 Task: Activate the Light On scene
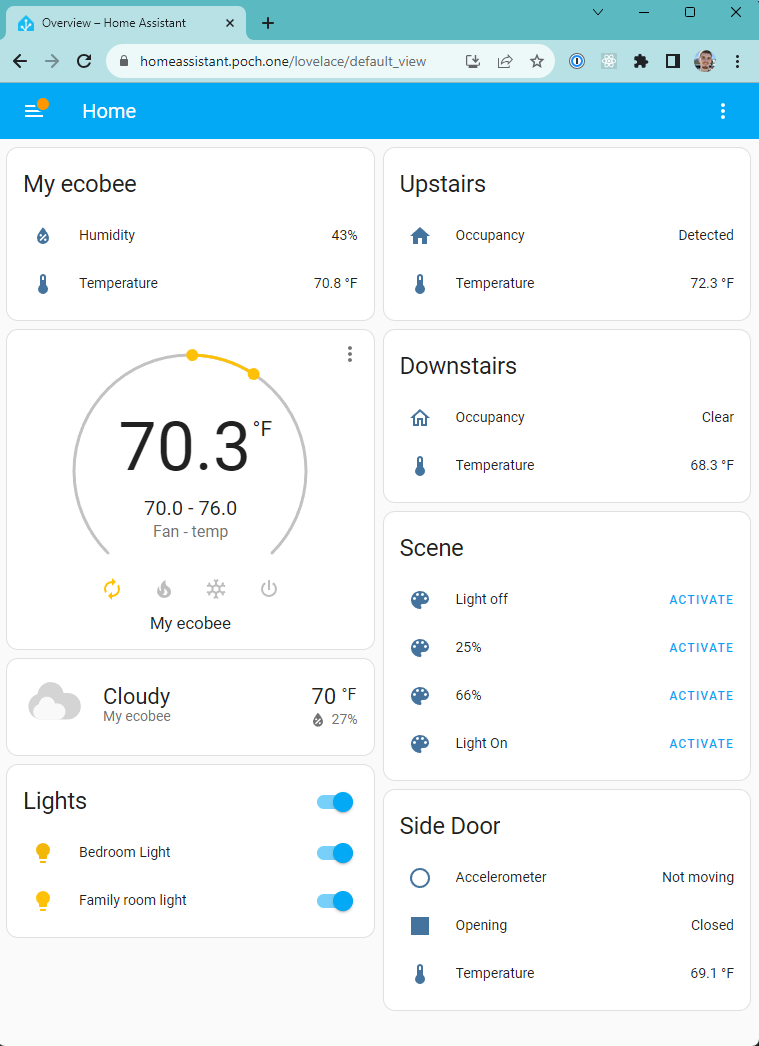[702, 744]
